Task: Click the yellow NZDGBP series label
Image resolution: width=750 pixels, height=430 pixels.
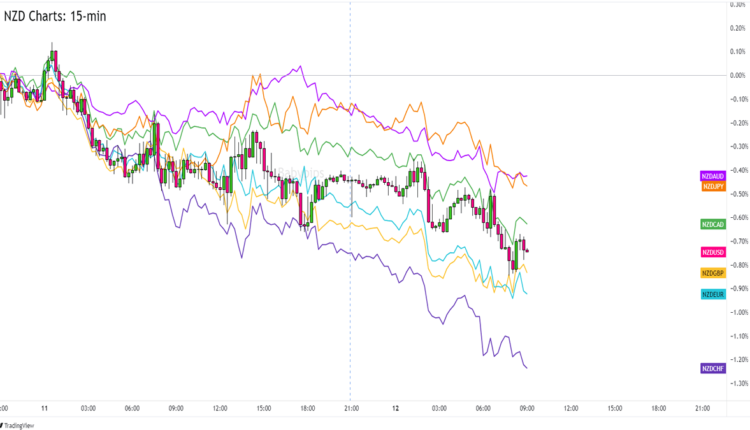Action: click(x=712, y=273)
